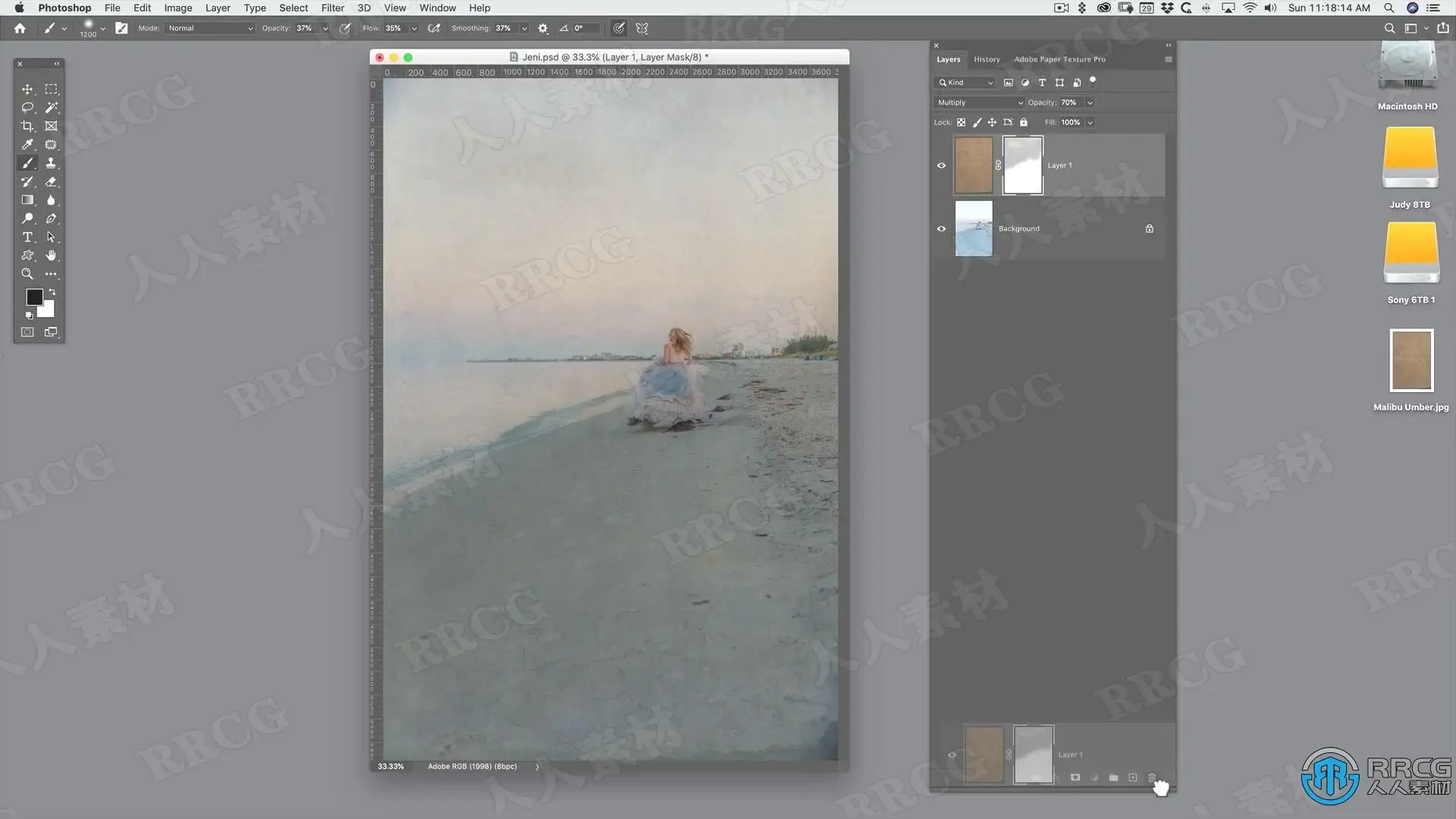The height and width of the screenshot is (819, 1456).
Task: Open the Filter menu
Action: click(x=332, y=8)
